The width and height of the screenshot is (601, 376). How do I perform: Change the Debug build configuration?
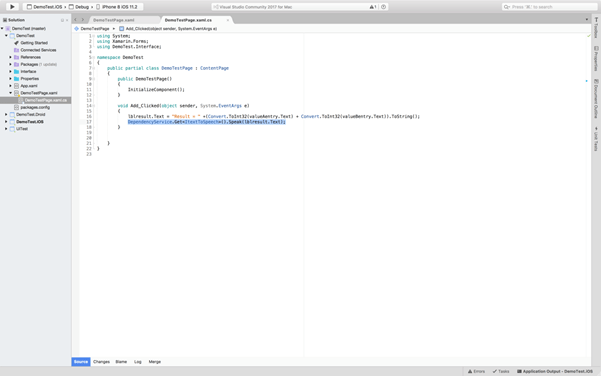[x=79, y=7]
